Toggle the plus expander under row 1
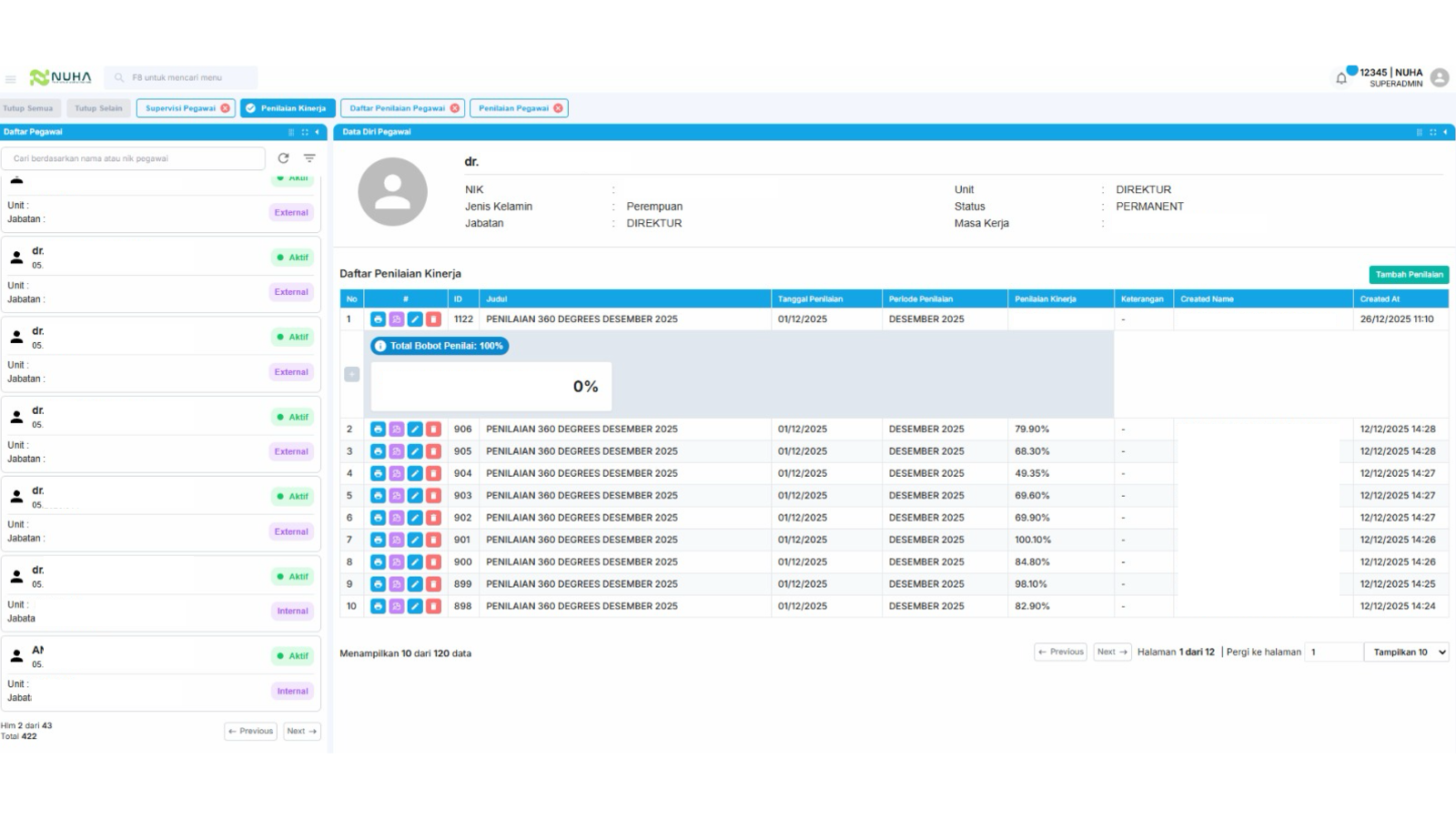 (352, 374)
